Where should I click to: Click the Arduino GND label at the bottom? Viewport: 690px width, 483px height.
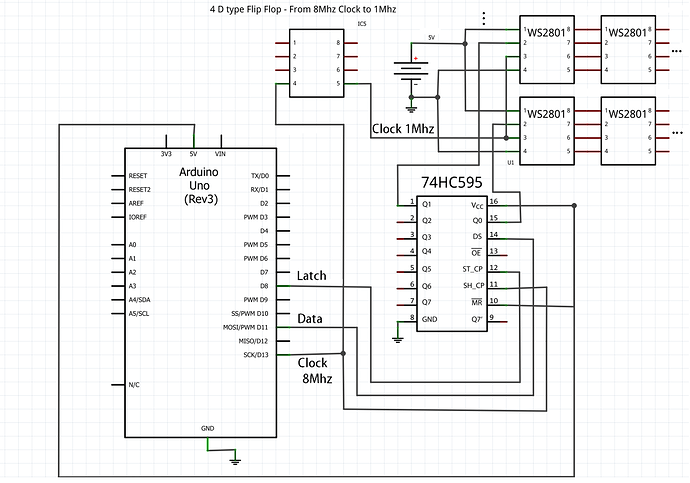pos(208,428)
